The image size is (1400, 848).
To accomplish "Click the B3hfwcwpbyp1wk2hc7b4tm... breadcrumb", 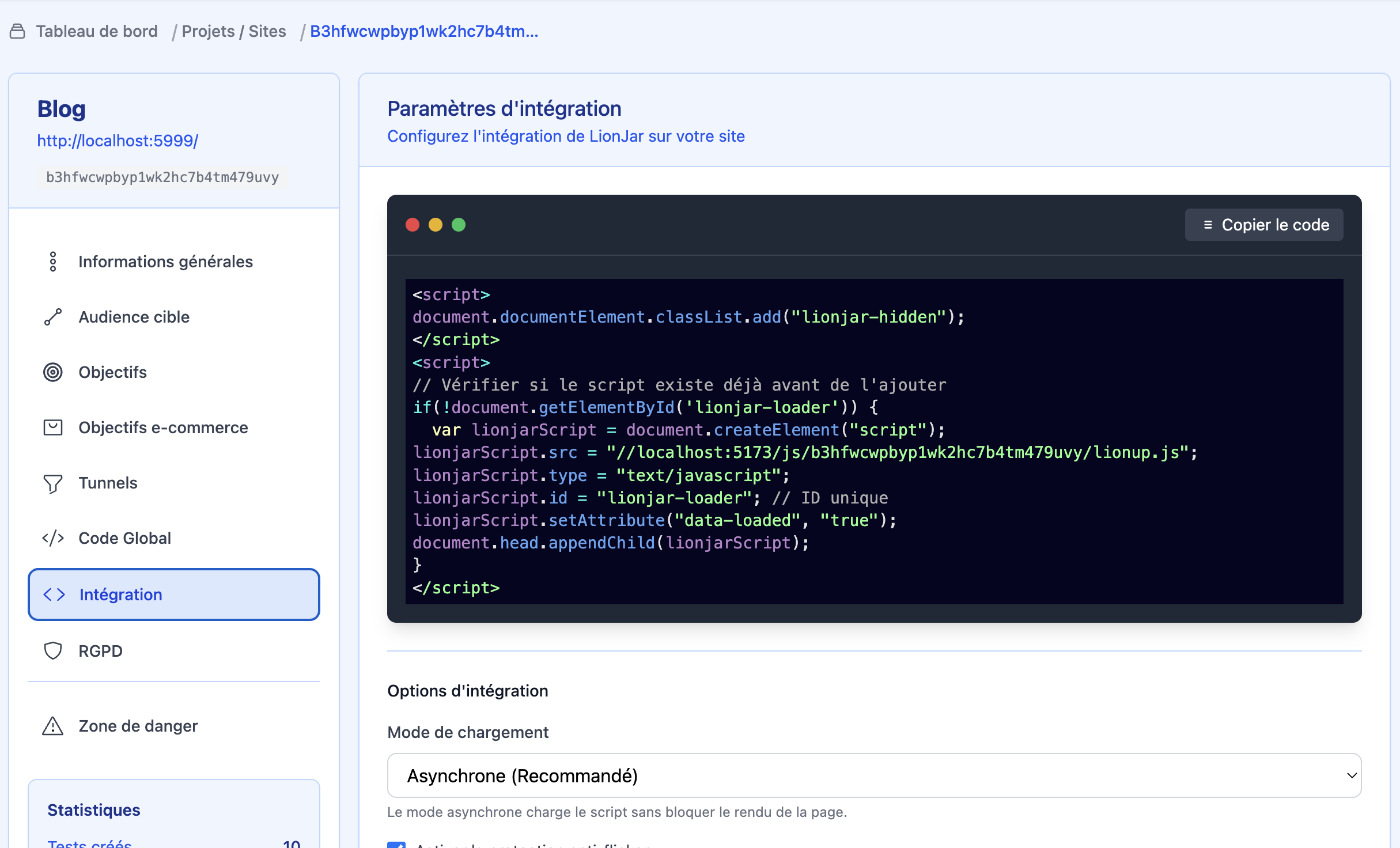I will [424, 31].
